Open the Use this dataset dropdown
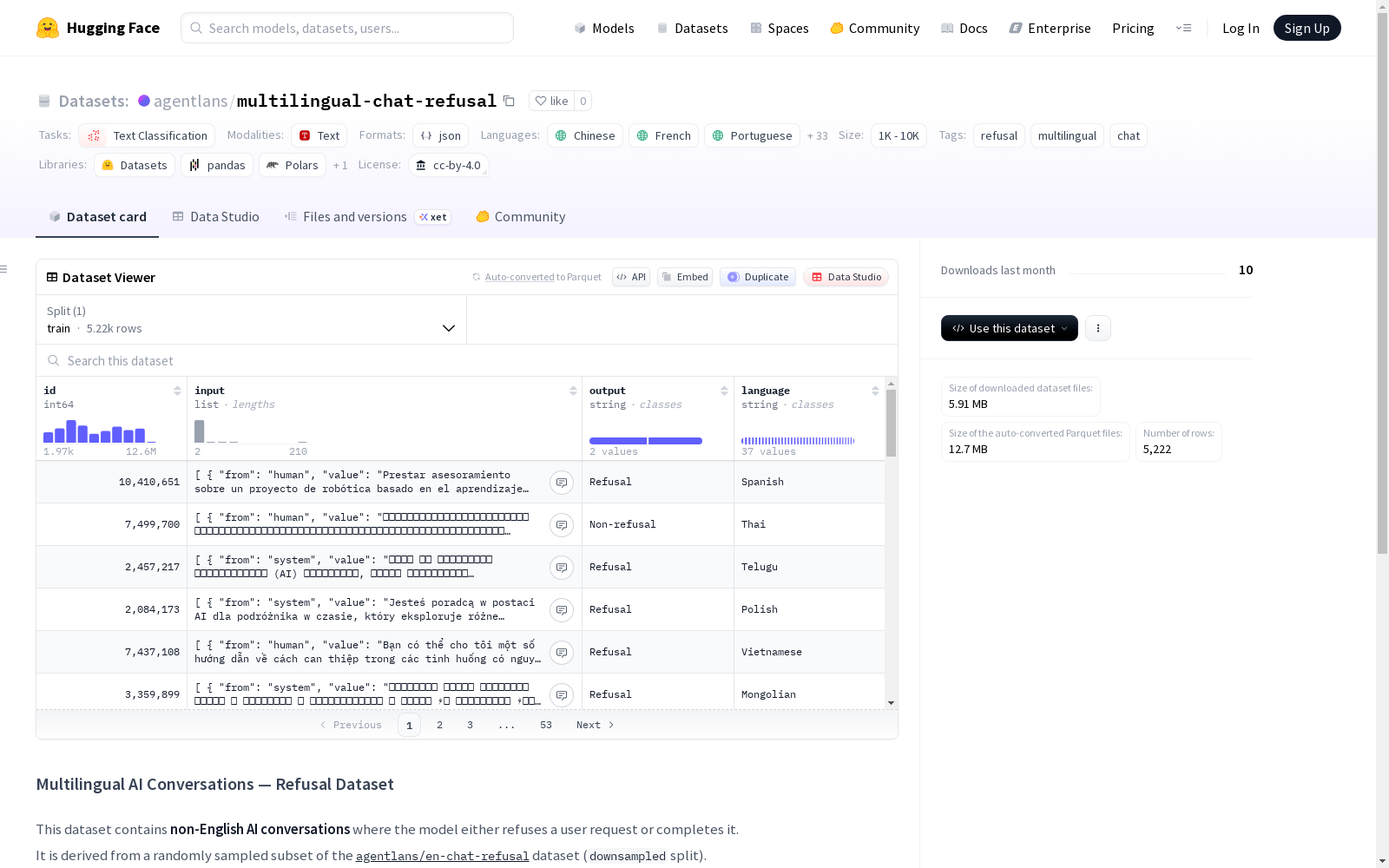The width and height of the screenshot is (1389, 868). pos(1010,328)
